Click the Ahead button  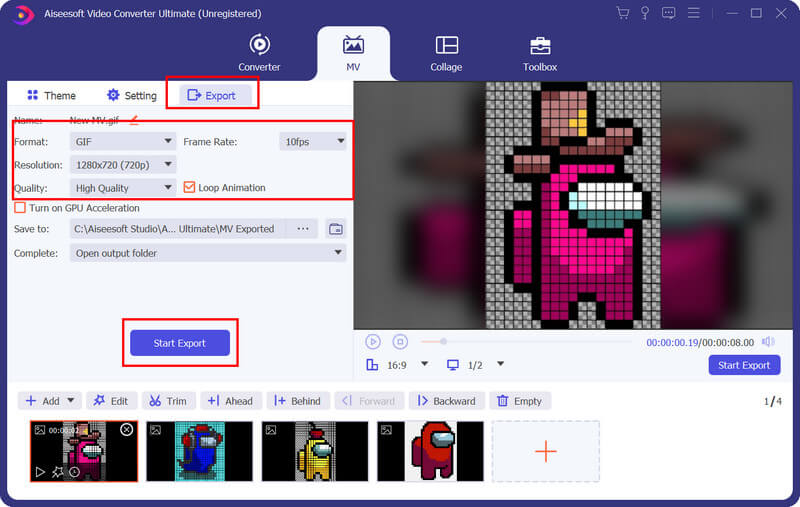point(231,401)
